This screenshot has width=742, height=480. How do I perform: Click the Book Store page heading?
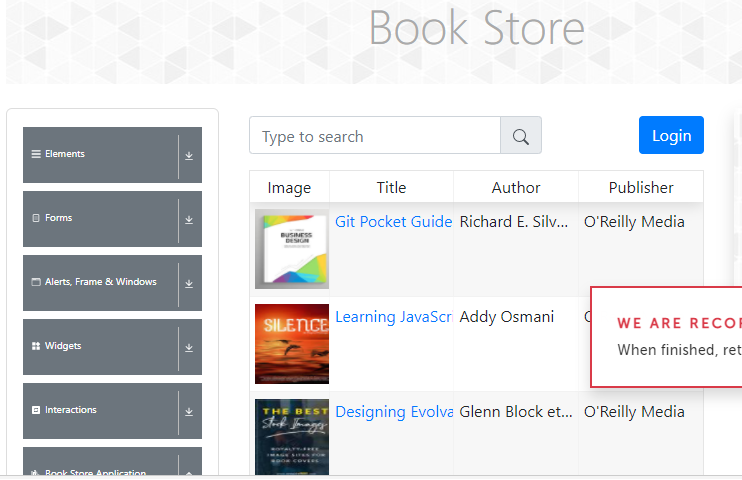pyautogui.click(x=477, y=28)
